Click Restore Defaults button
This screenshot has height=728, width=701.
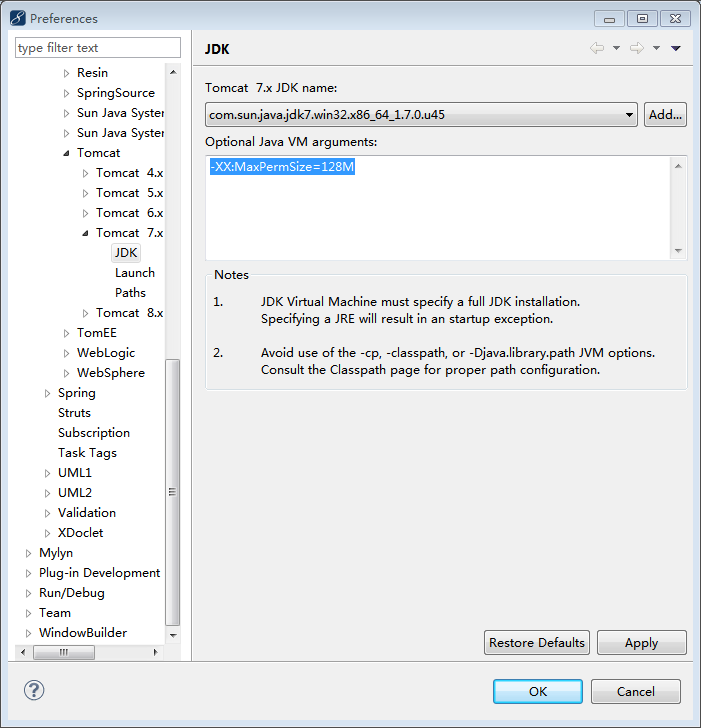pyautogui.click(x=537, y=643)
